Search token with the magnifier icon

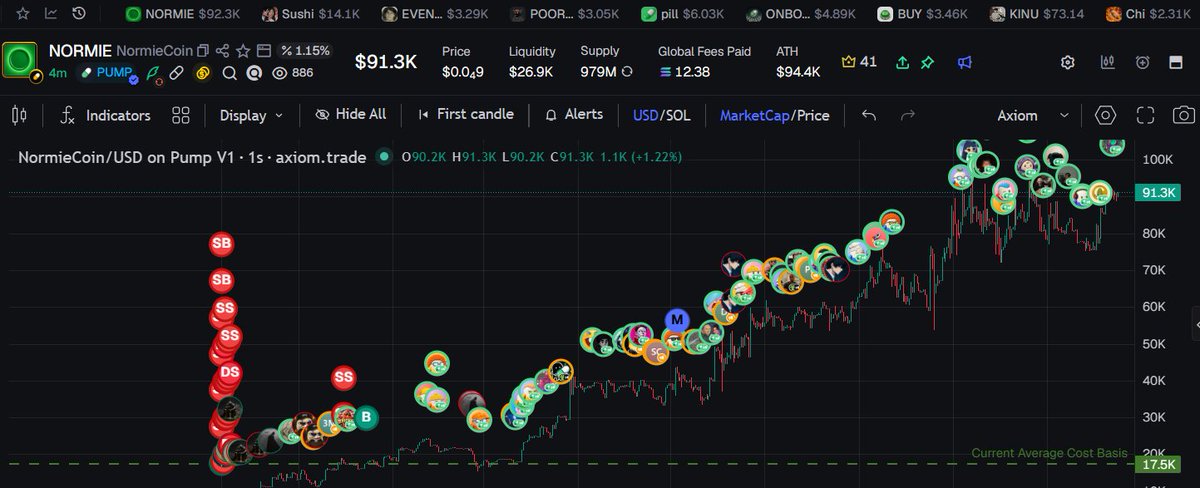[x=229, y=72]
